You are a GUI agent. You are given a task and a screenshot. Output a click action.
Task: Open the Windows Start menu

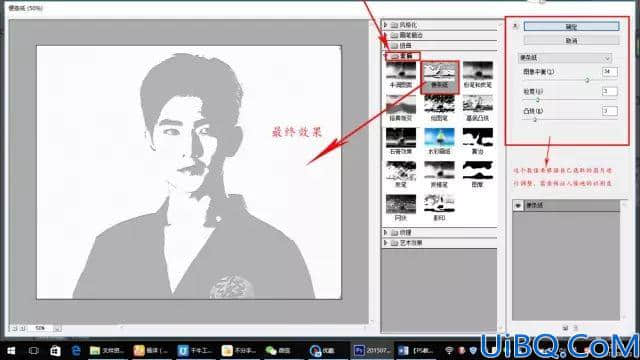click(x=11, y=351)
